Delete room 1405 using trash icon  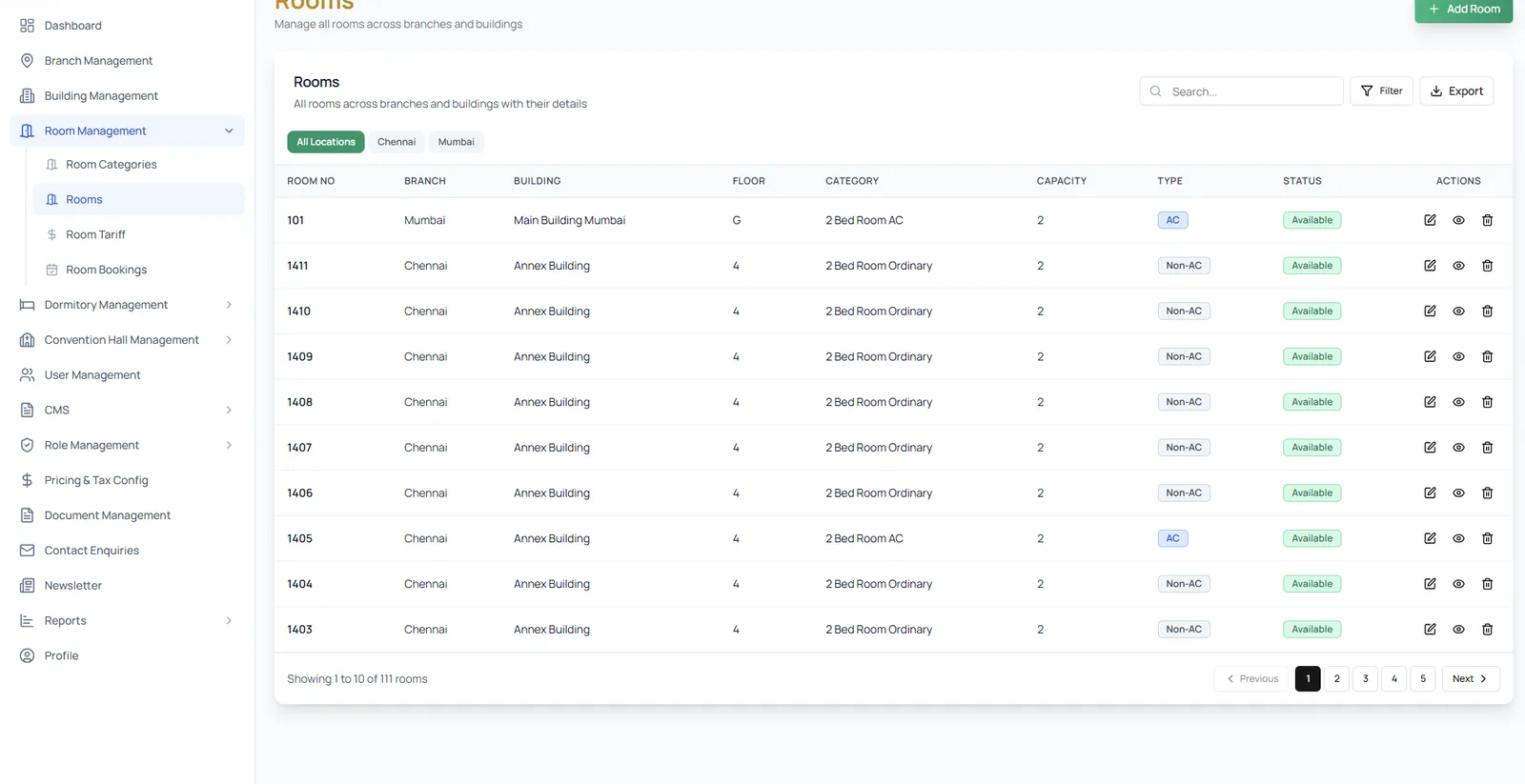(x=1487, y=538)
